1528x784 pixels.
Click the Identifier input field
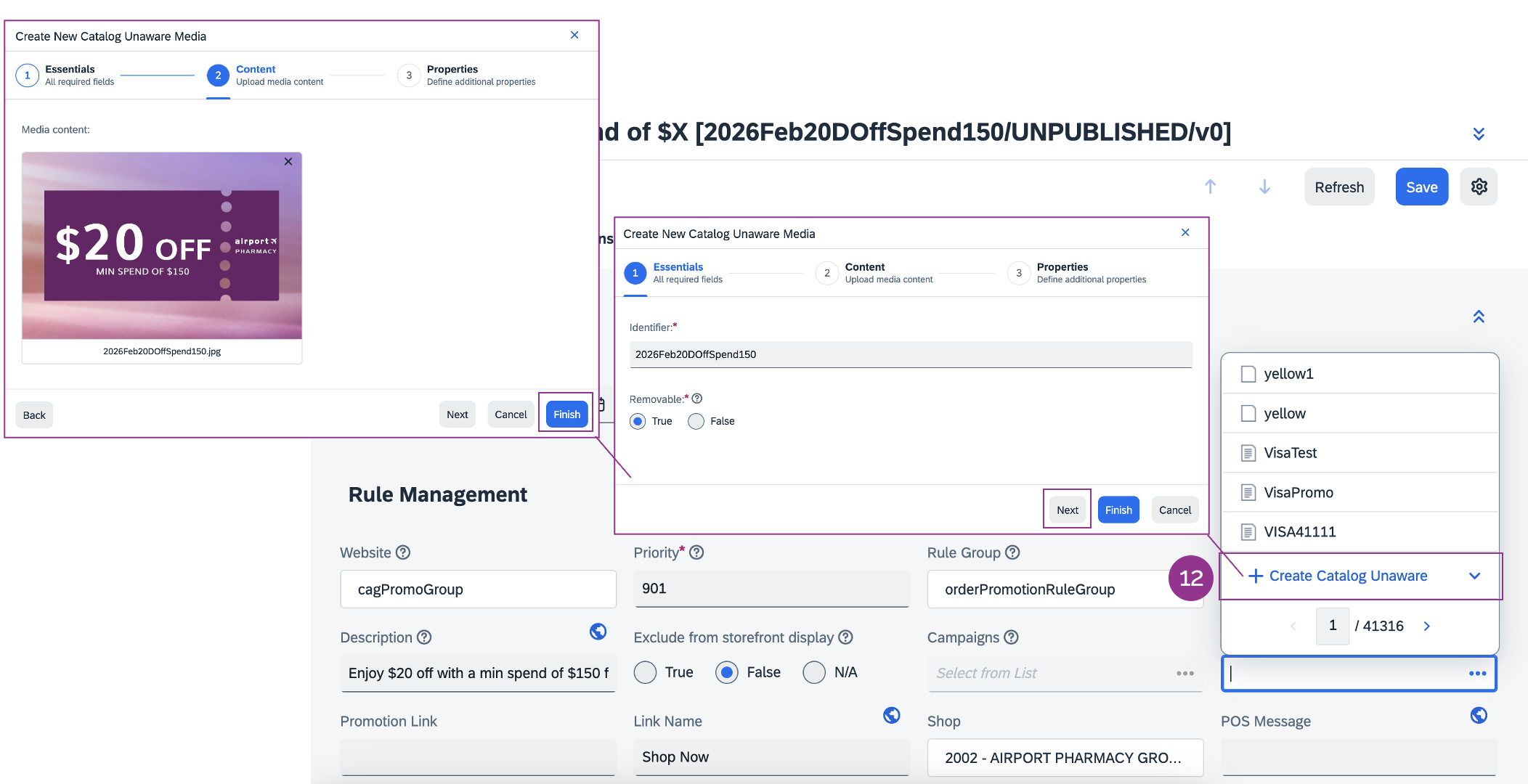pos(910,354)
